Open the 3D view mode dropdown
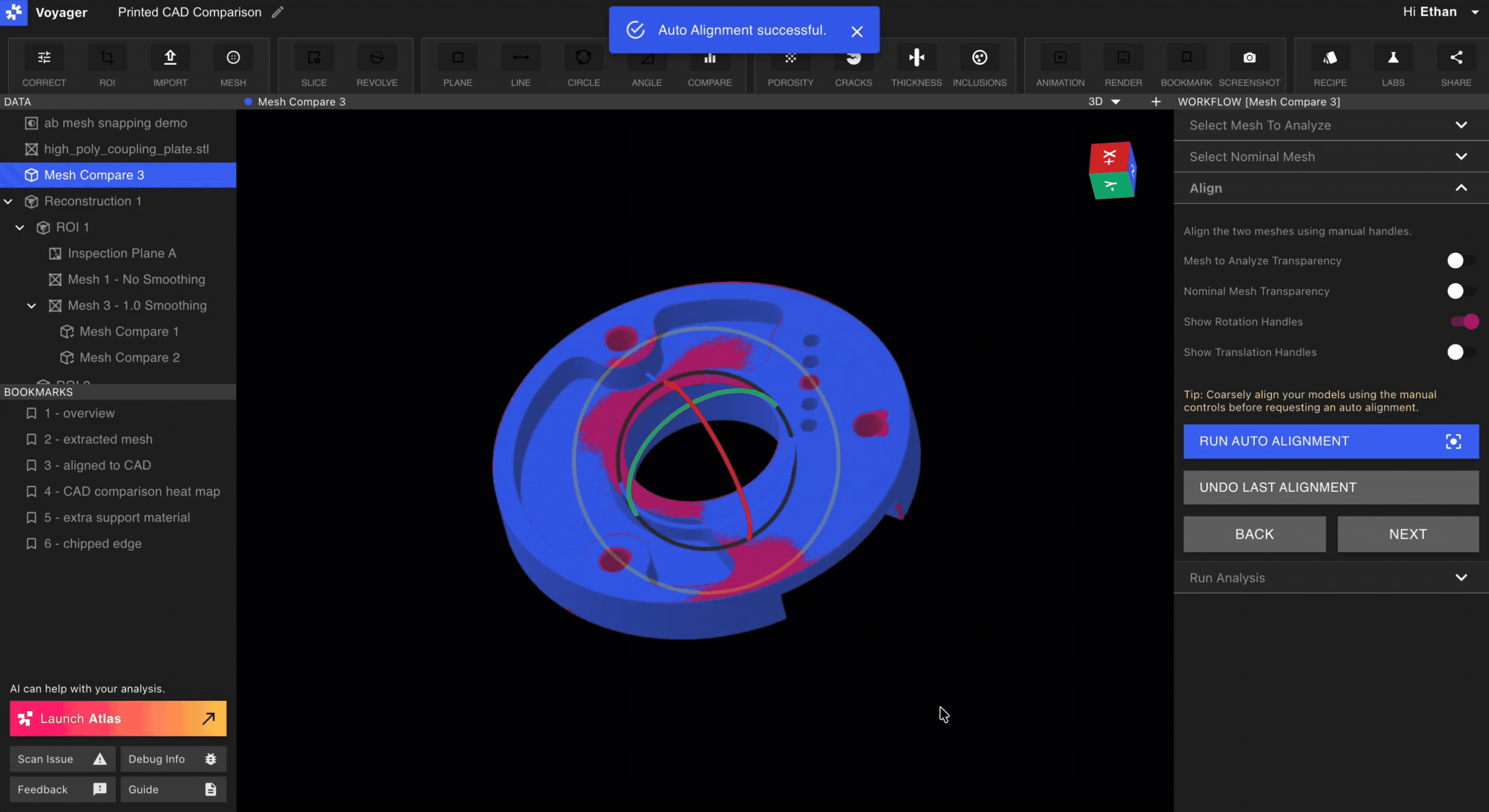 point(1104,102)
